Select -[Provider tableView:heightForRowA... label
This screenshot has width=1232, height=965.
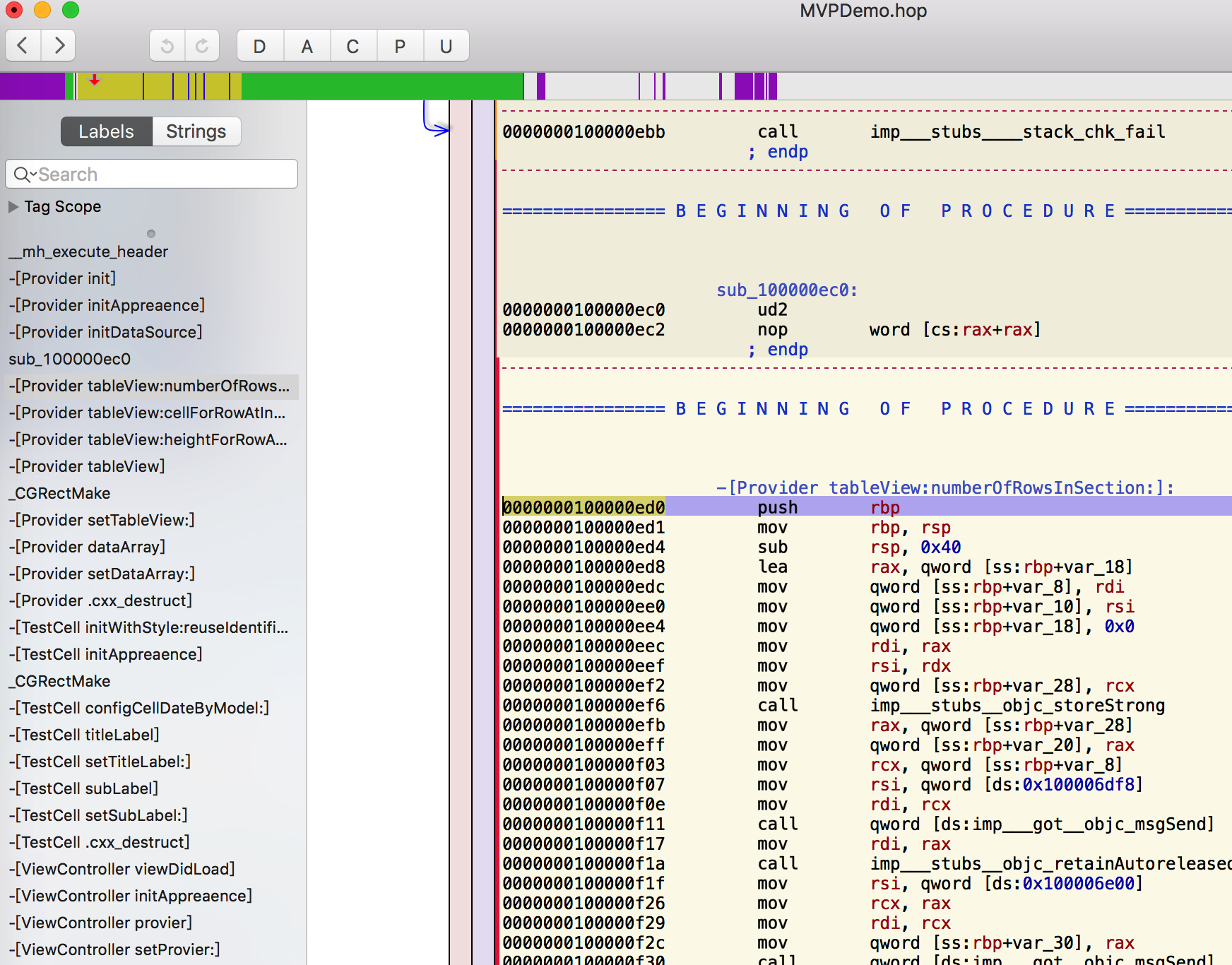coord(148,439)
